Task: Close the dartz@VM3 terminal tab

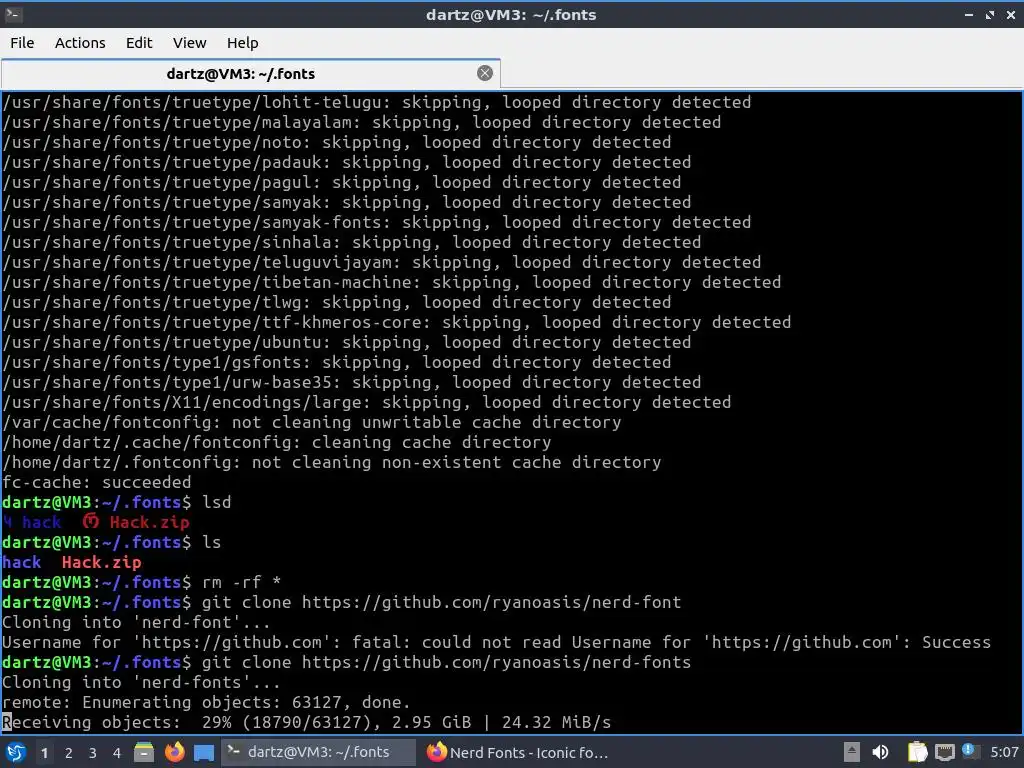Action: (485, 73)
